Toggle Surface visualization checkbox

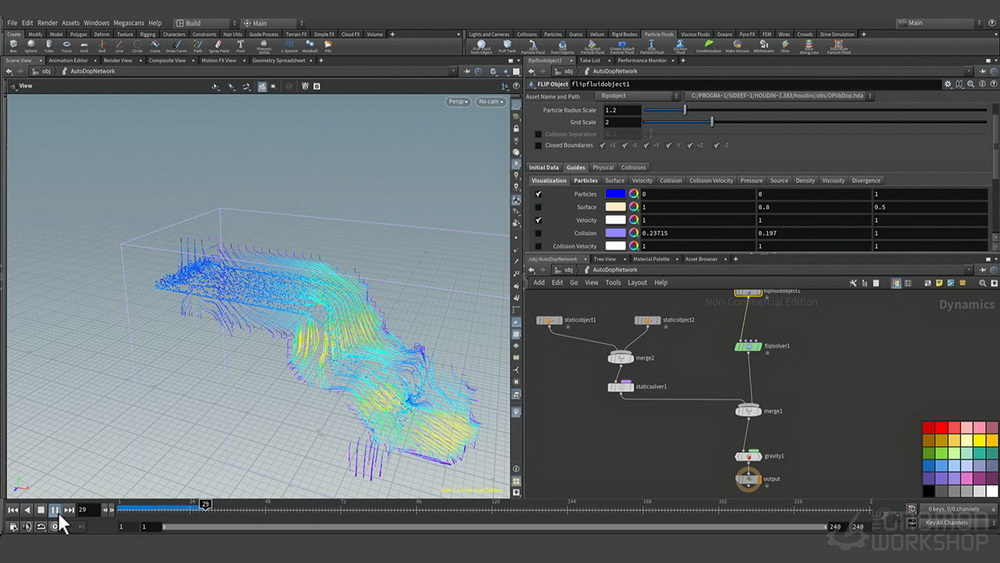click(538, 207)
